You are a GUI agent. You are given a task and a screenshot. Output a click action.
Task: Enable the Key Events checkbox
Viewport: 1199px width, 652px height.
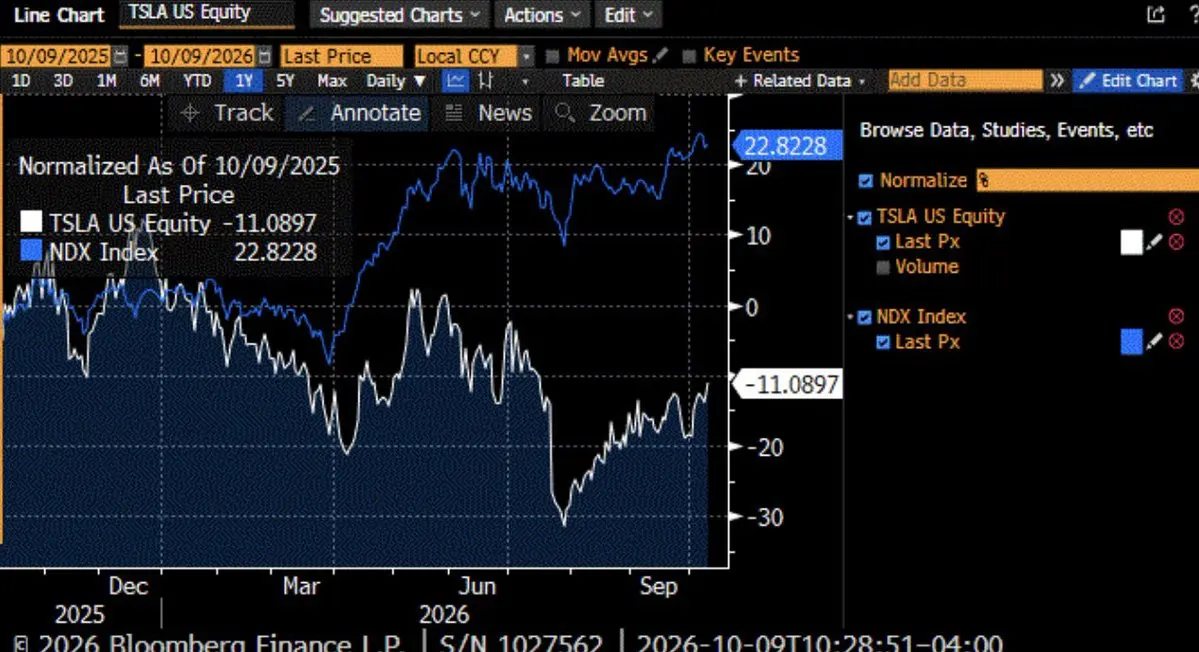[x=688, y=56]
